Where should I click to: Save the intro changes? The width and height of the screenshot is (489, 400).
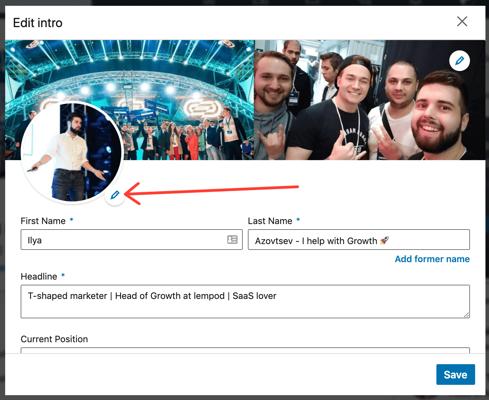pos(455,374)
